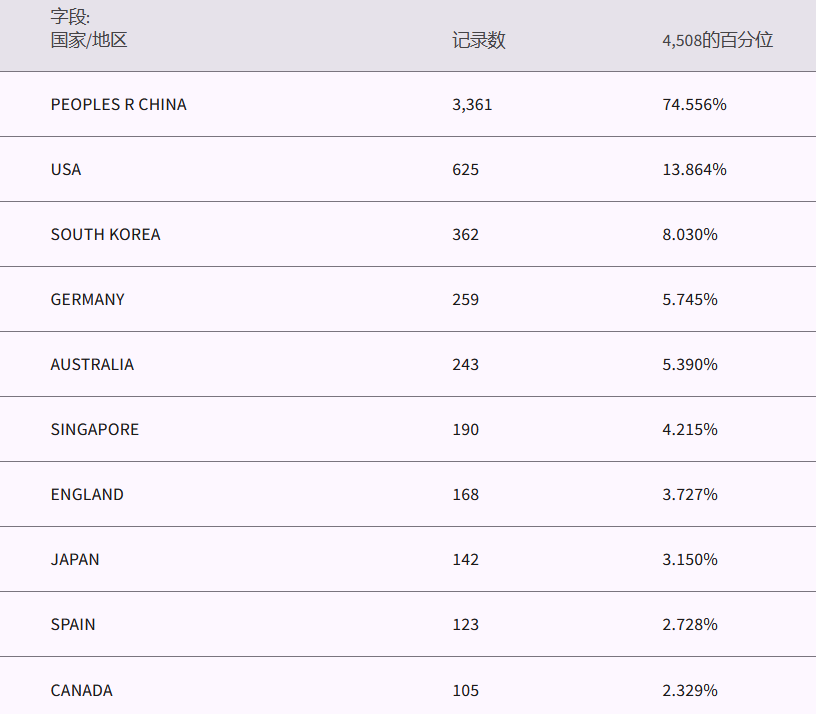Select the PEOPLES R CHINA row label
Viewport: 816px width, 714px height.
coord(118,104)
